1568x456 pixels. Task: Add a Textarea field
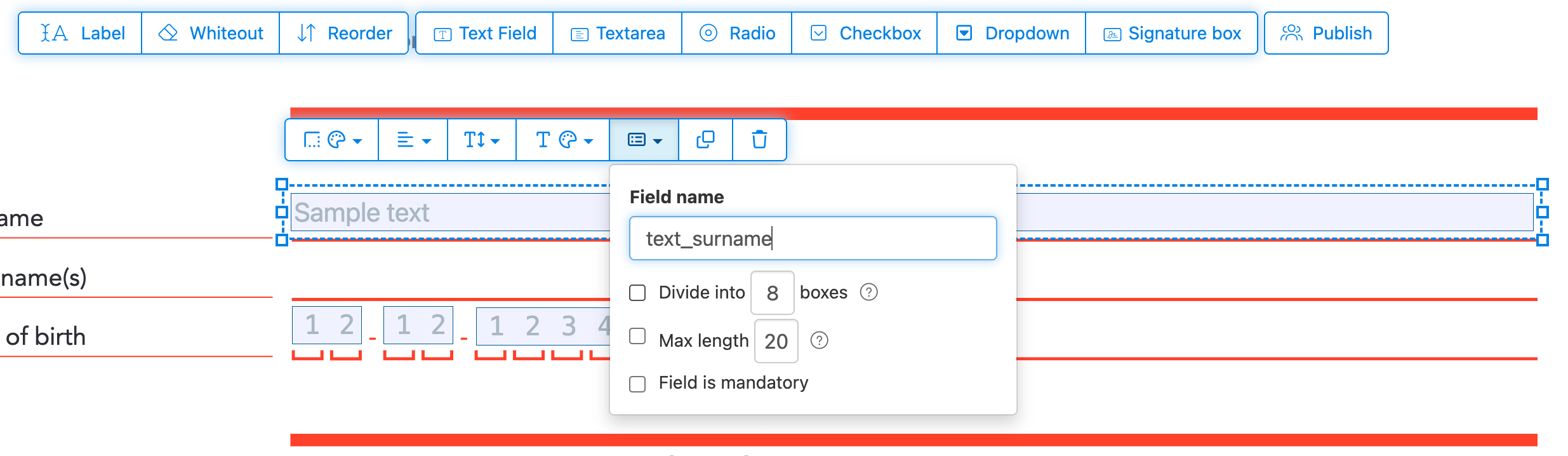pos(618,33)
